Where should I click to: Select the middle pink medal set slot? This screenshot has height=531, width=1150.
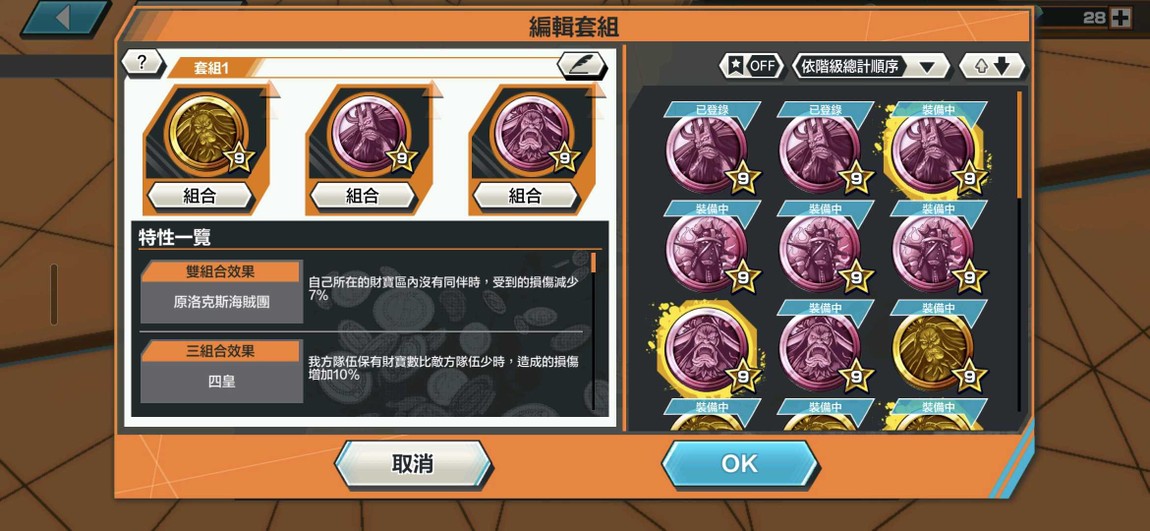click(x=370, y=133)
